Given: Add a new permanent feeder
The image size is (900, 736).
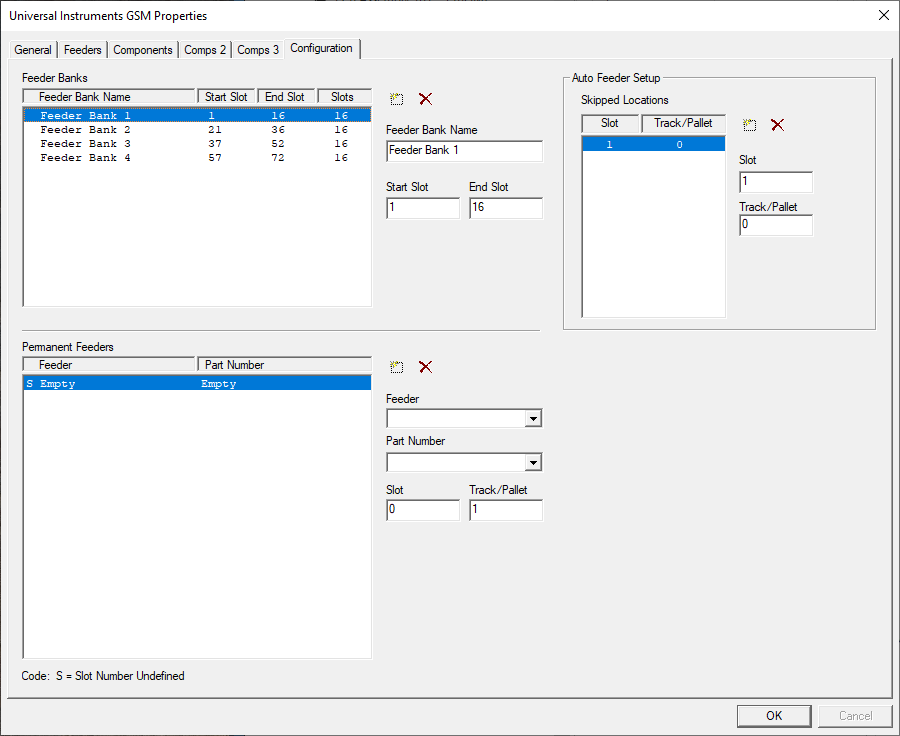Looking at the screenshot, I should [x=396, y=367].
